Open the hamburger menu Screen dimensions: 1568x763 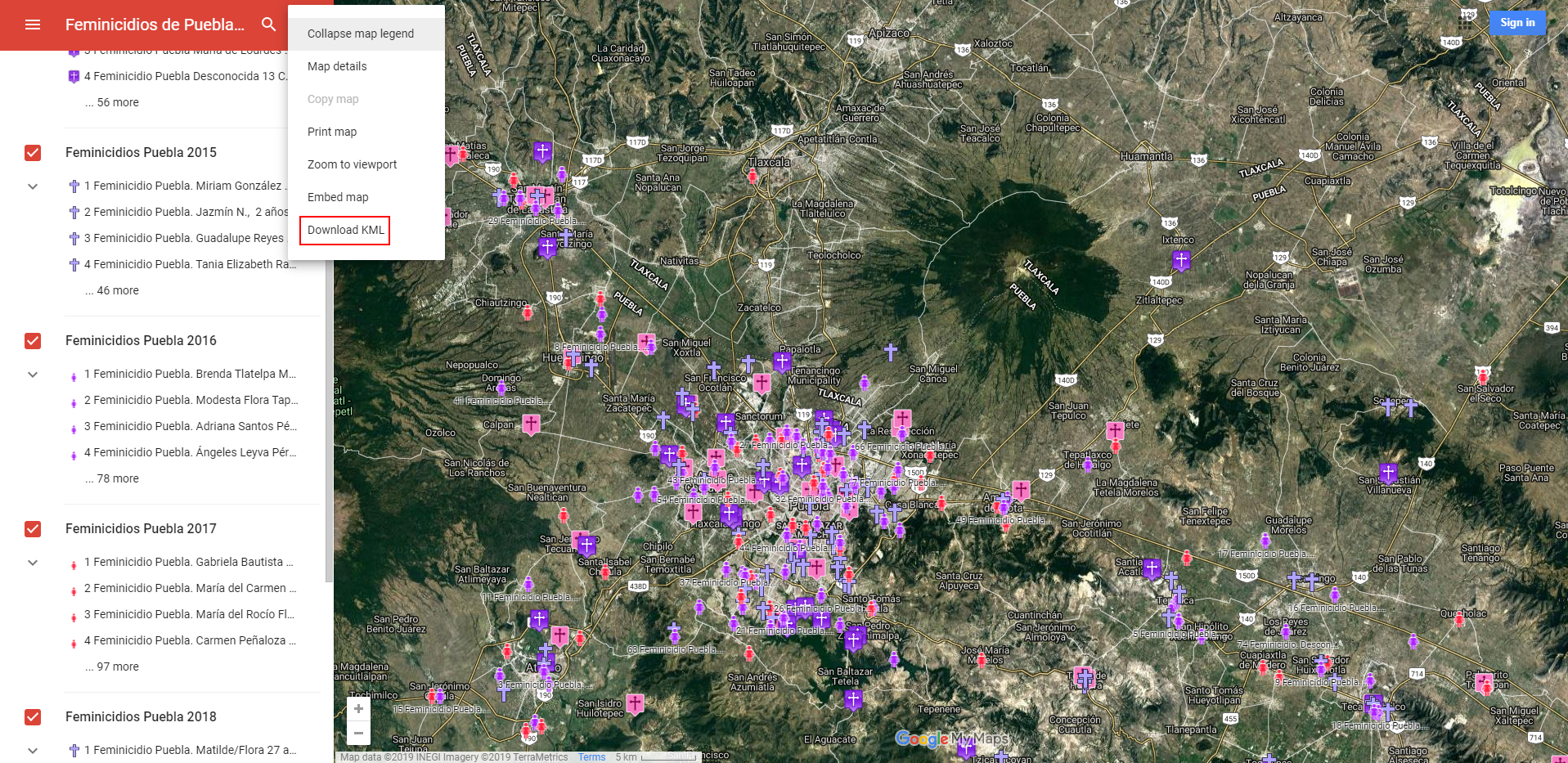tap(33, 25)
